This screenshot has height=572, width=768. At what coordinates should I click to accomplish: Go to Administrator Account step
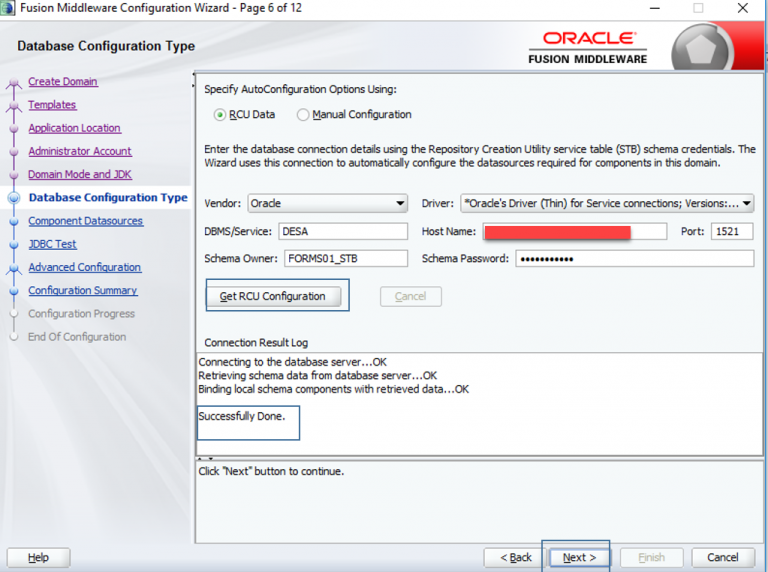(x=80, y=151)
